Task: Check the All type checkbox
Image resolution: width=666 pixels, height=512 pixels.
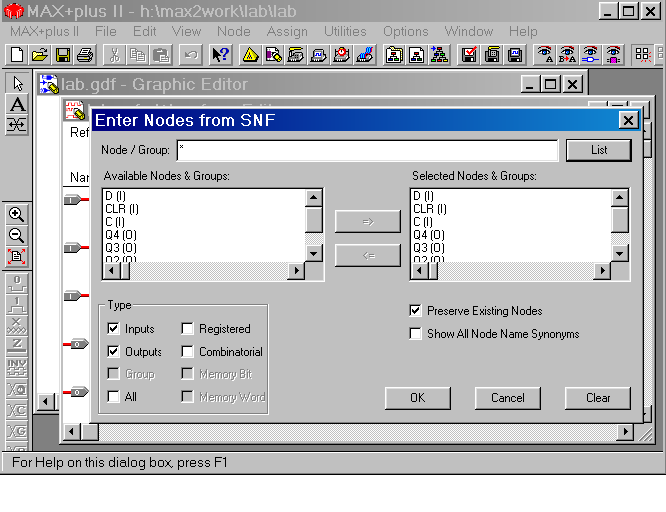Action: pos(113,396)
